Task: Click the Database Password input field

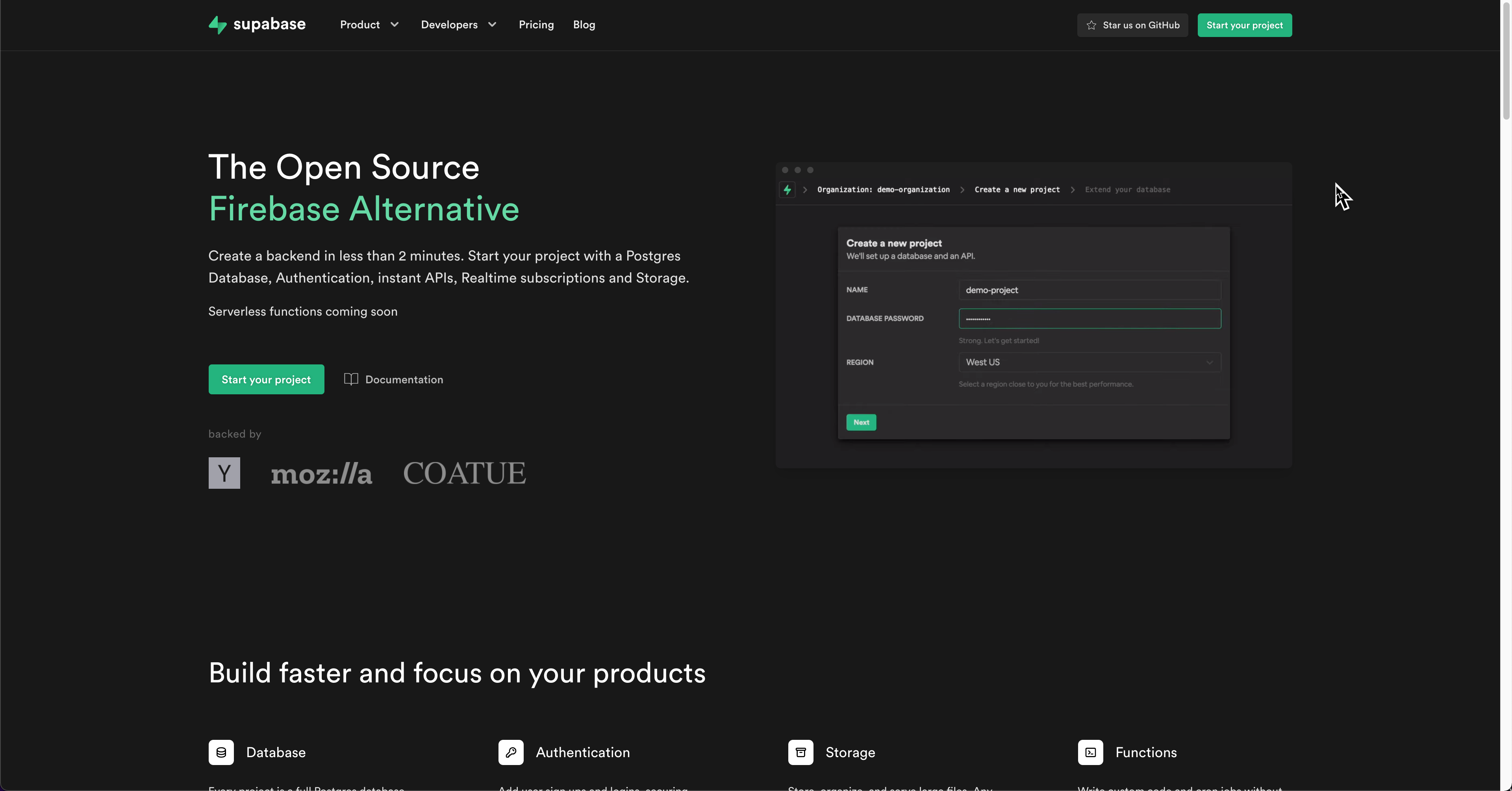Action: (x=1090, y=319)
